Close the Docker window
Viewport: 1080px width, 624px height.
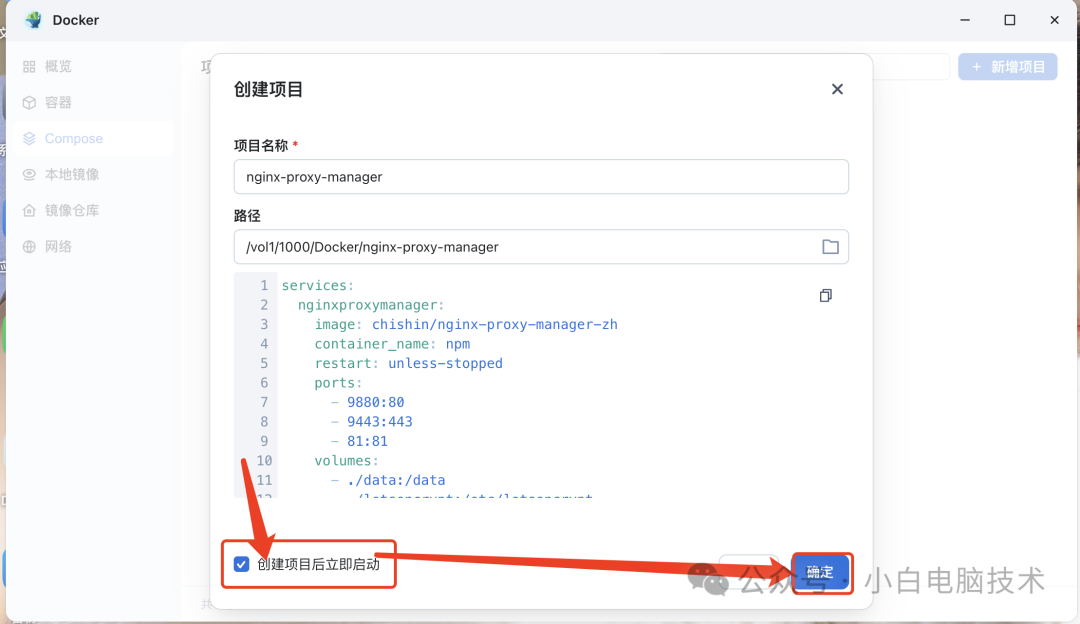click(1055, 20)
